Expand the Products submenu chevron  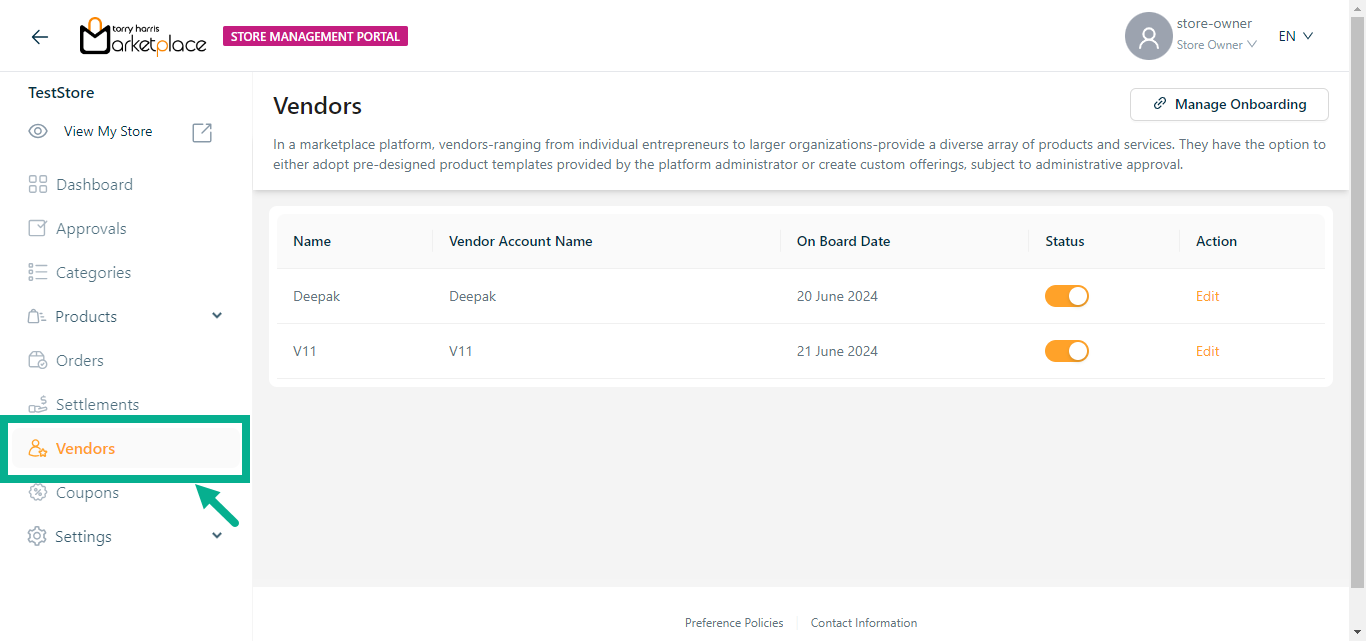coord(217,316)
